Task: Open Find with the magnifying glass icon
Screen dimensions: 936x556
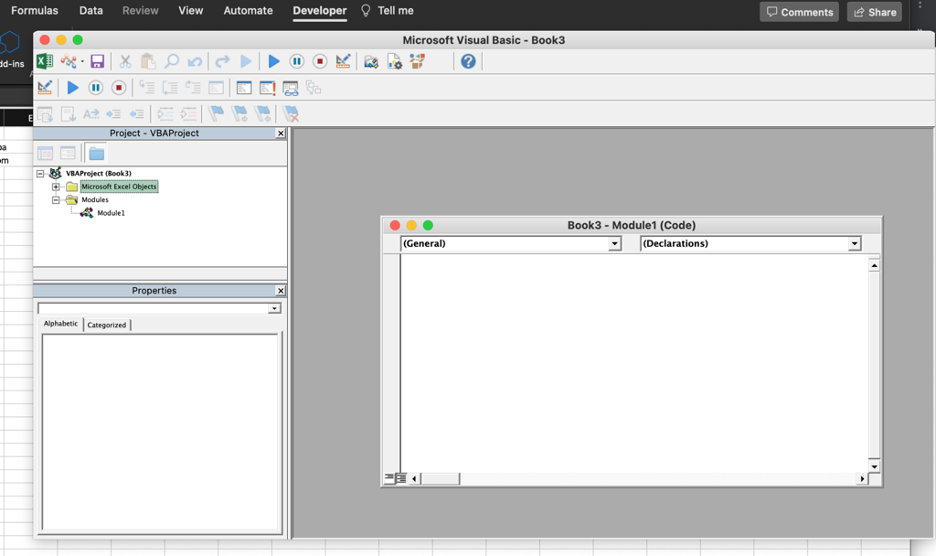Action: [171, 61]
